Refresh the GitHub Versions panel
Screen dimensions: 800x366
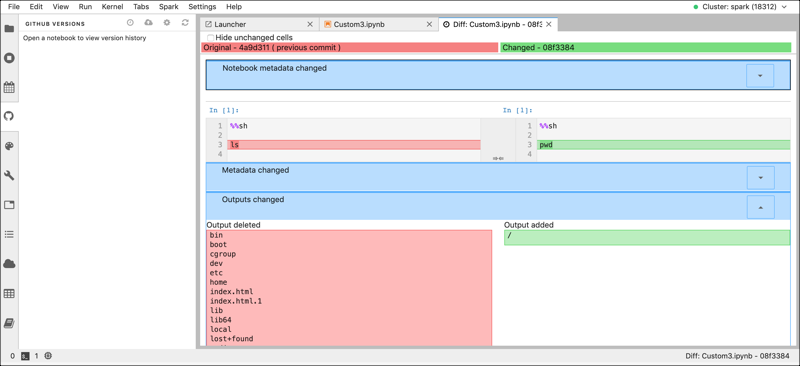point(185,23)
